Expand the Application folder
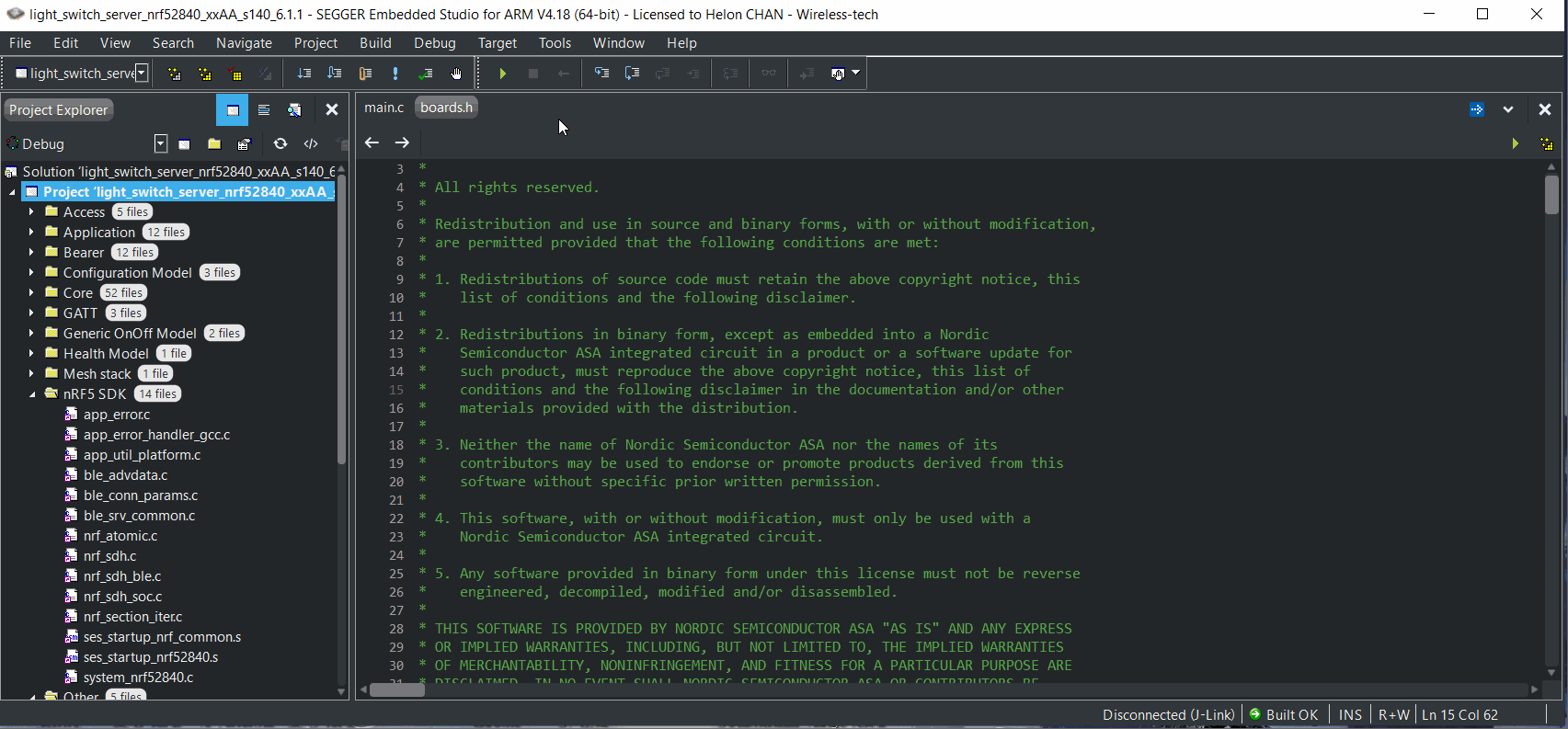Screen dimensions: 1568x729 tap(31, 233)
